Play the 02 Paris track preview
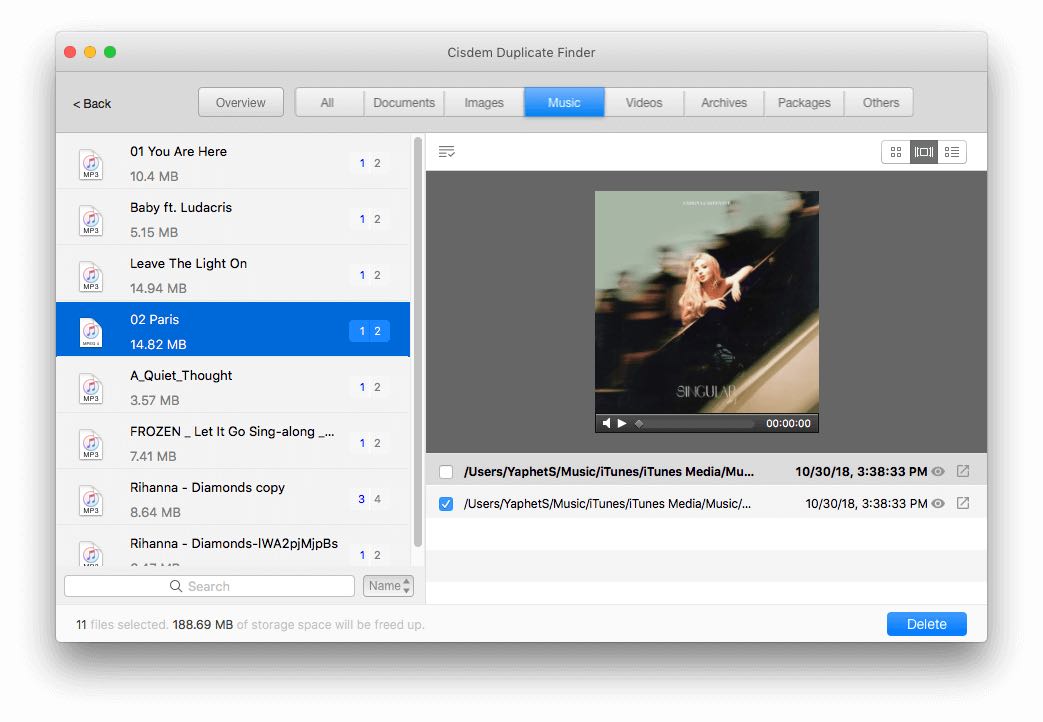This screenshot has width=1043, height=722. [x=622, y=423]
